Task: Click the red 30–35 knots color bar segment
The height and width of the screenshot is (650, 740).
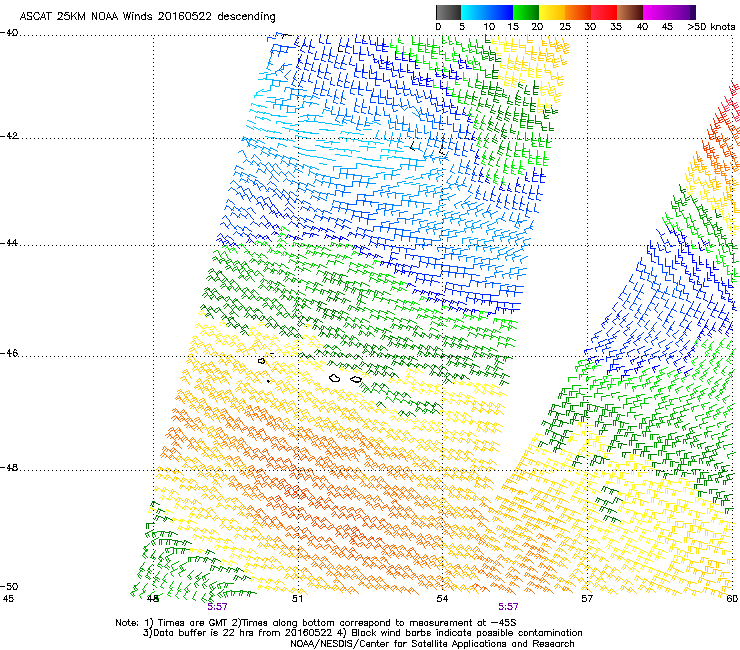Action: (x=604, y=12)
